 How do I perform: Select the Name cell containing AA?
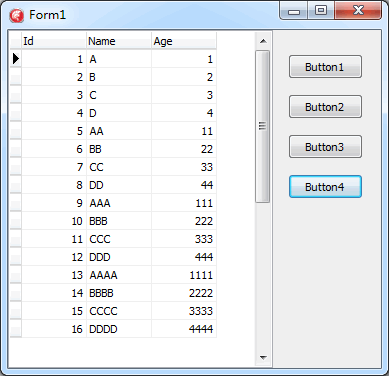click(119, 131)
